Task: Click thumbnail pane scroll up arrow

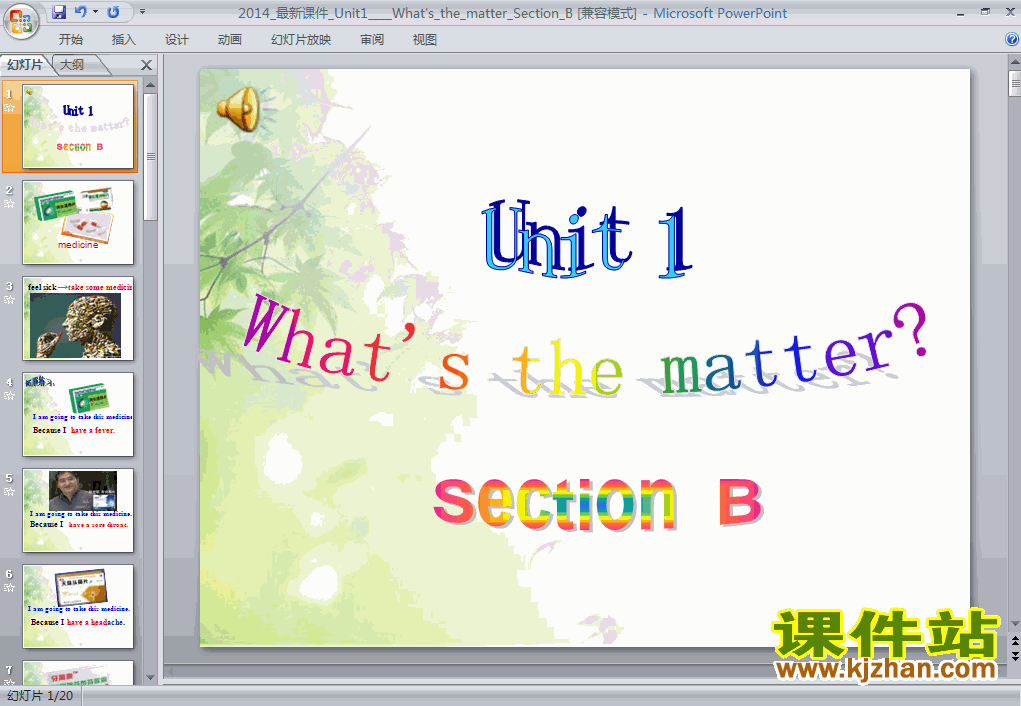Action: point(150,85)
